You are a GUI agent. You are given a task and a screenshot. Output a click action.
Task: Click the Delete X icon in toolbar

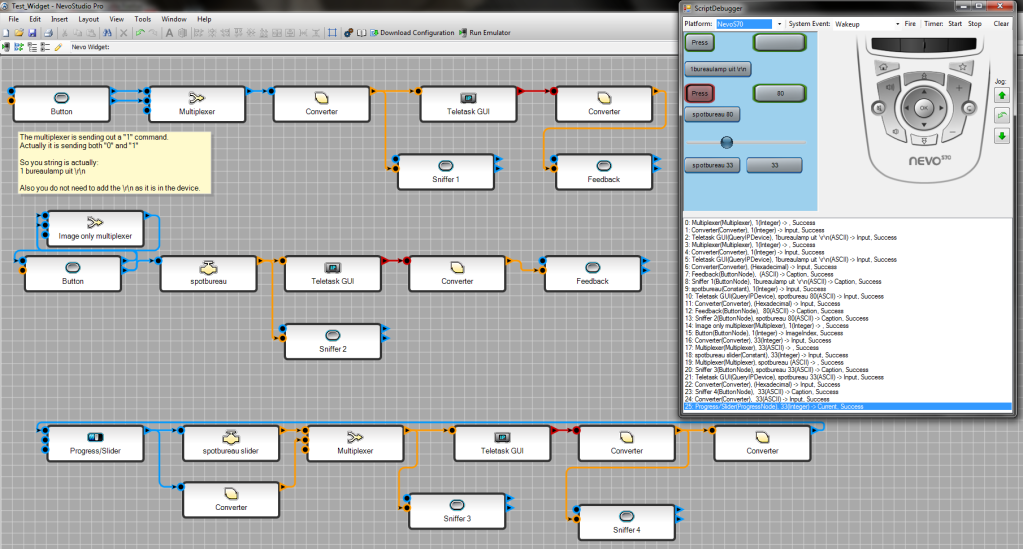coord(123,33)
